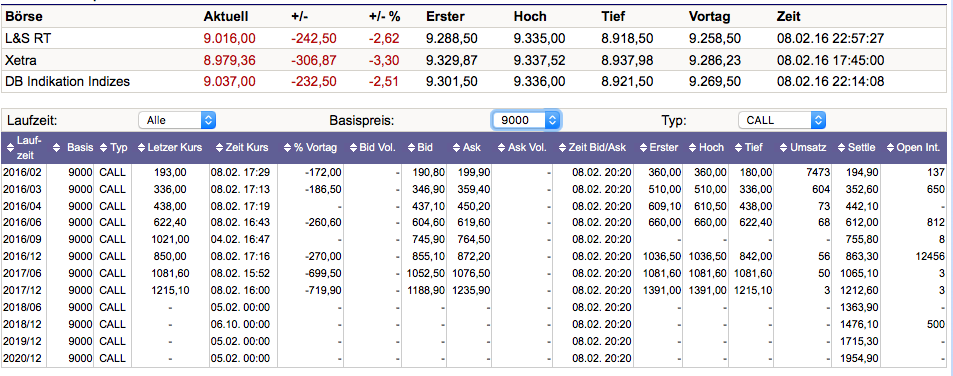Viewport: 953px width, 376px height.
Task: Sort by % Vortag column icon
Action: pos(288,147)
